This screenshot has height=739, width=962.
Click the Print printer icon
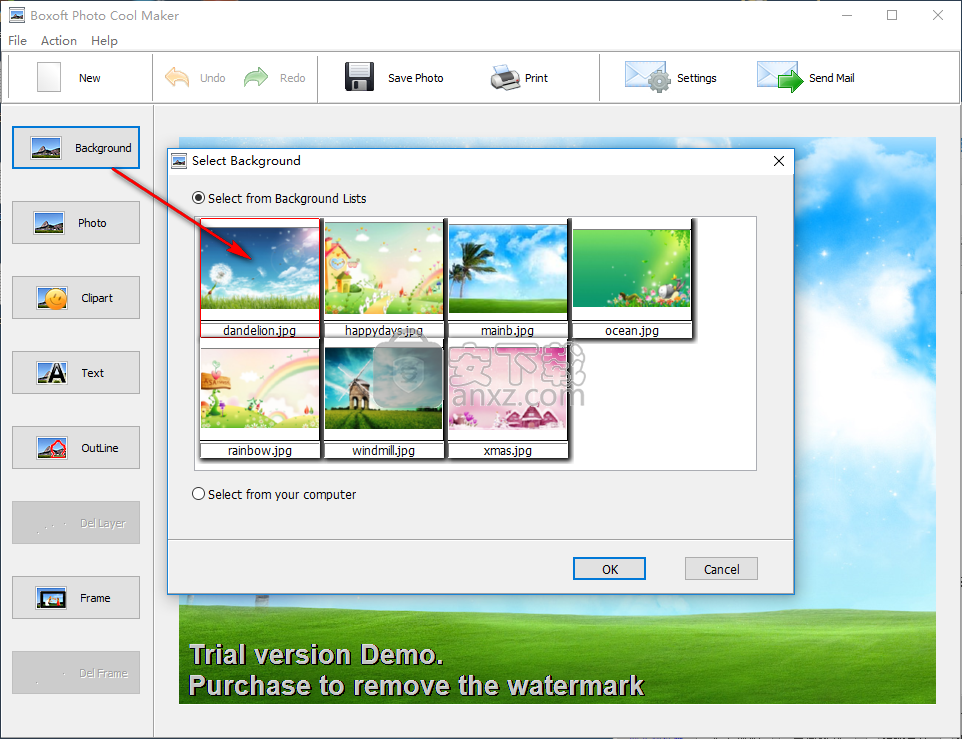(x=506, y=77)
